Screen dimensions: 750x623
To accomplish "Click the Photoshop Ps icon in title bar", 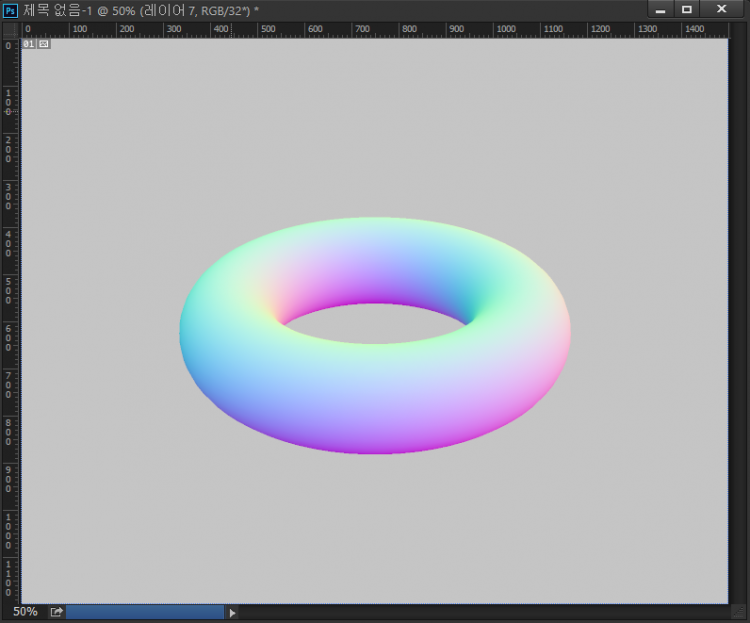I will click(10, 10).
